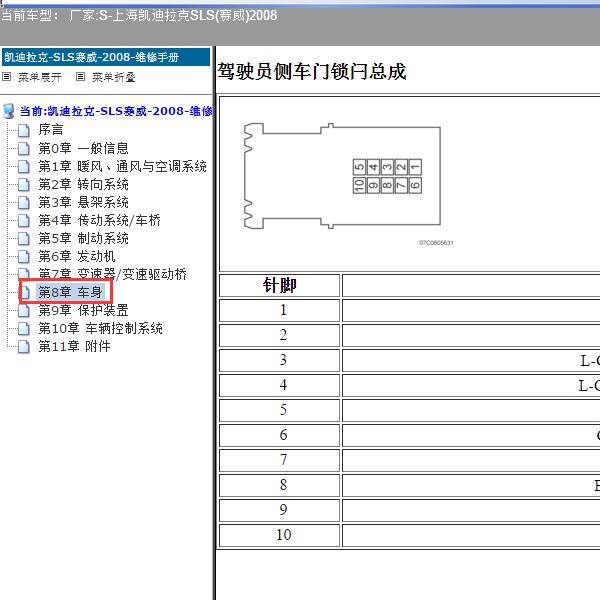Open 第4章 传动系统/车桥

[x=99, y=220]
